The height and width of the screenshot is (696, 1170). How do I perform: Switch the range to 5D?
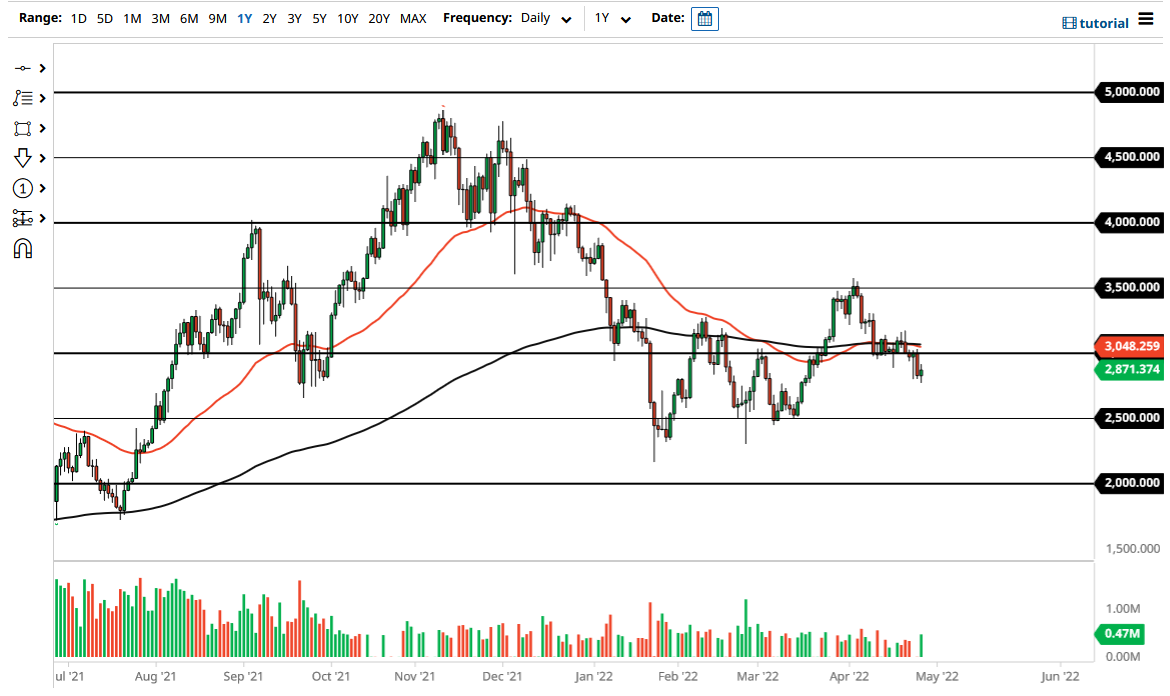(104, 18)
